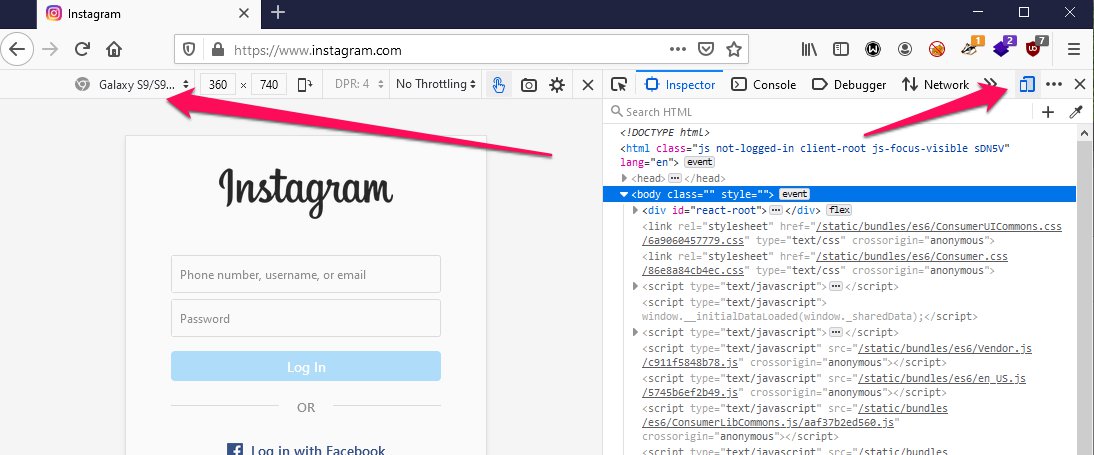Open the No Throttling dropdown
The height and width of the screenshot is (455, 1094).
pyautogui.click(x=436, y=84)
